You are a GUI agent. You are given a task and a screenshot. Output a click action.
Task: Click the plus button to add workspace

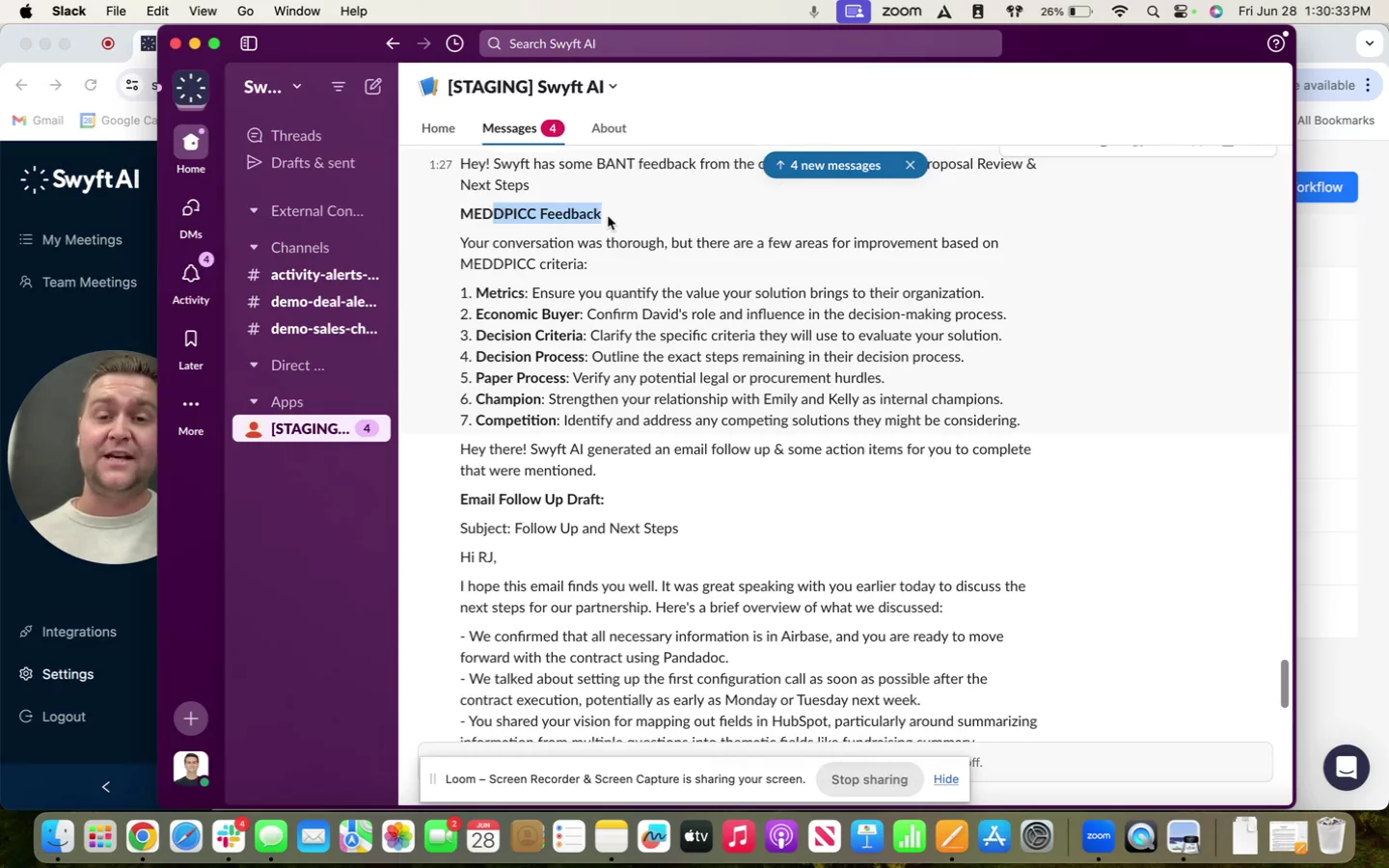coord(190,719)
